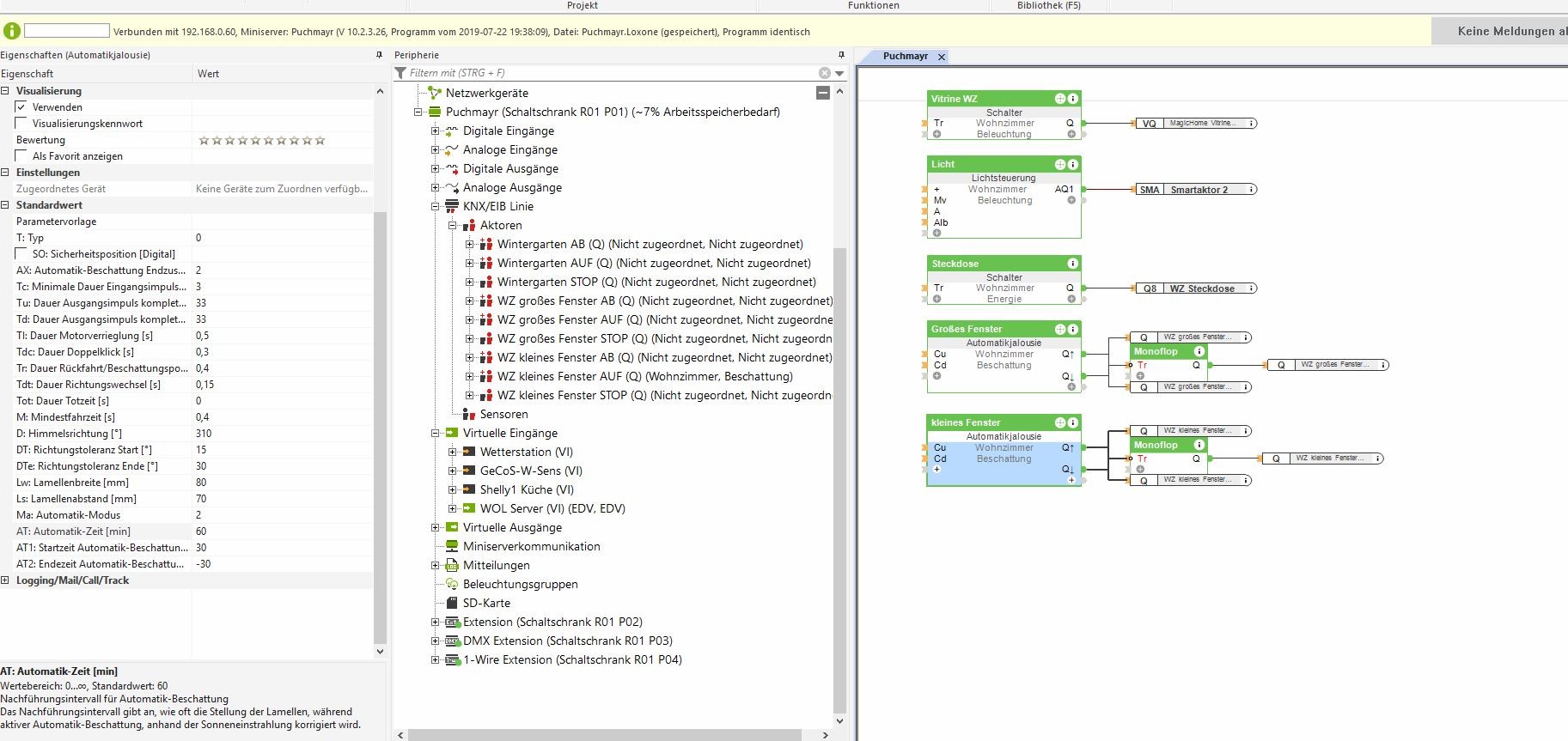Select Miniserverkommunikation in the tree

point(531,546)
